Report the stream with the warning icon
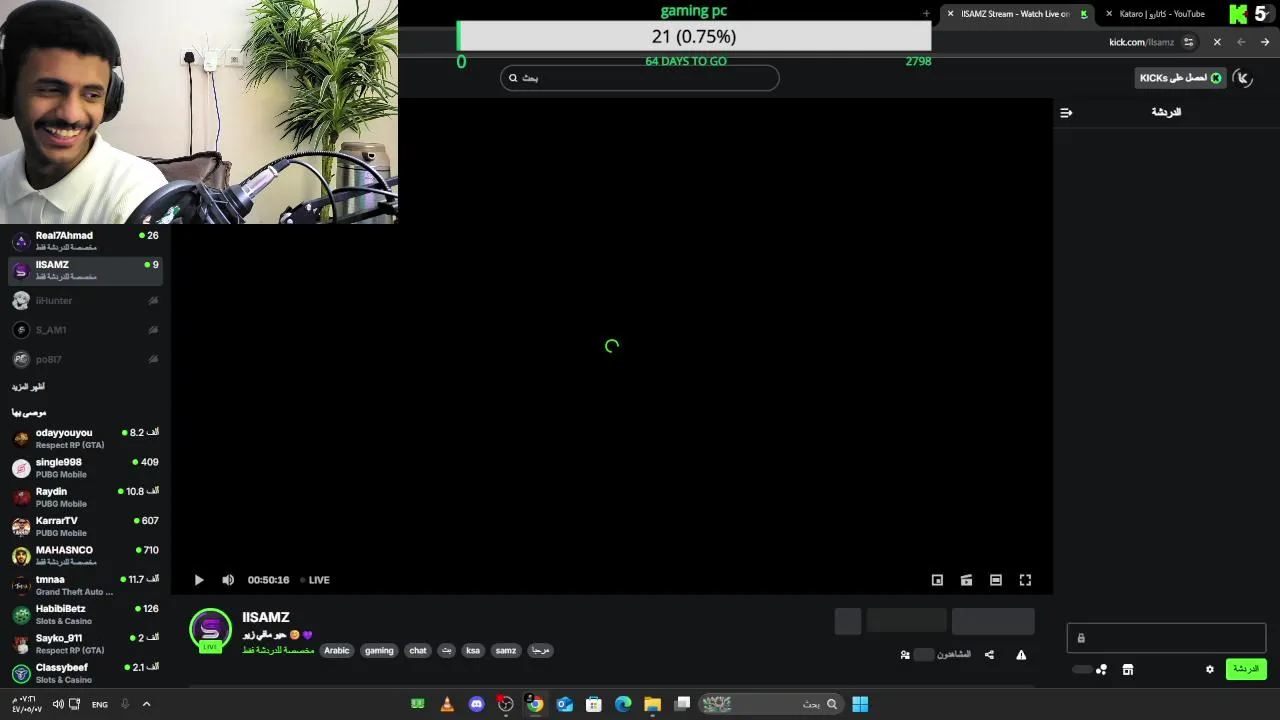The image size is (1280, 720). pyautogui.click(x=1021, y=655)
